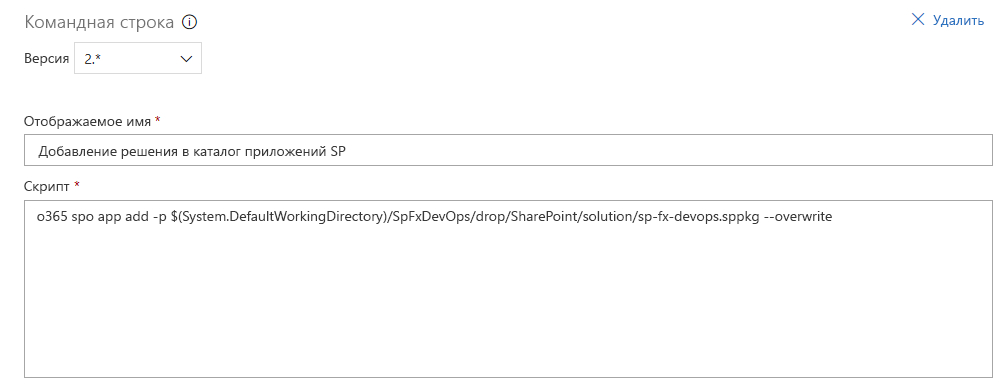Screen dimensions: 1008x382
Task: Click the Версия label
Action: pos(46,59)
